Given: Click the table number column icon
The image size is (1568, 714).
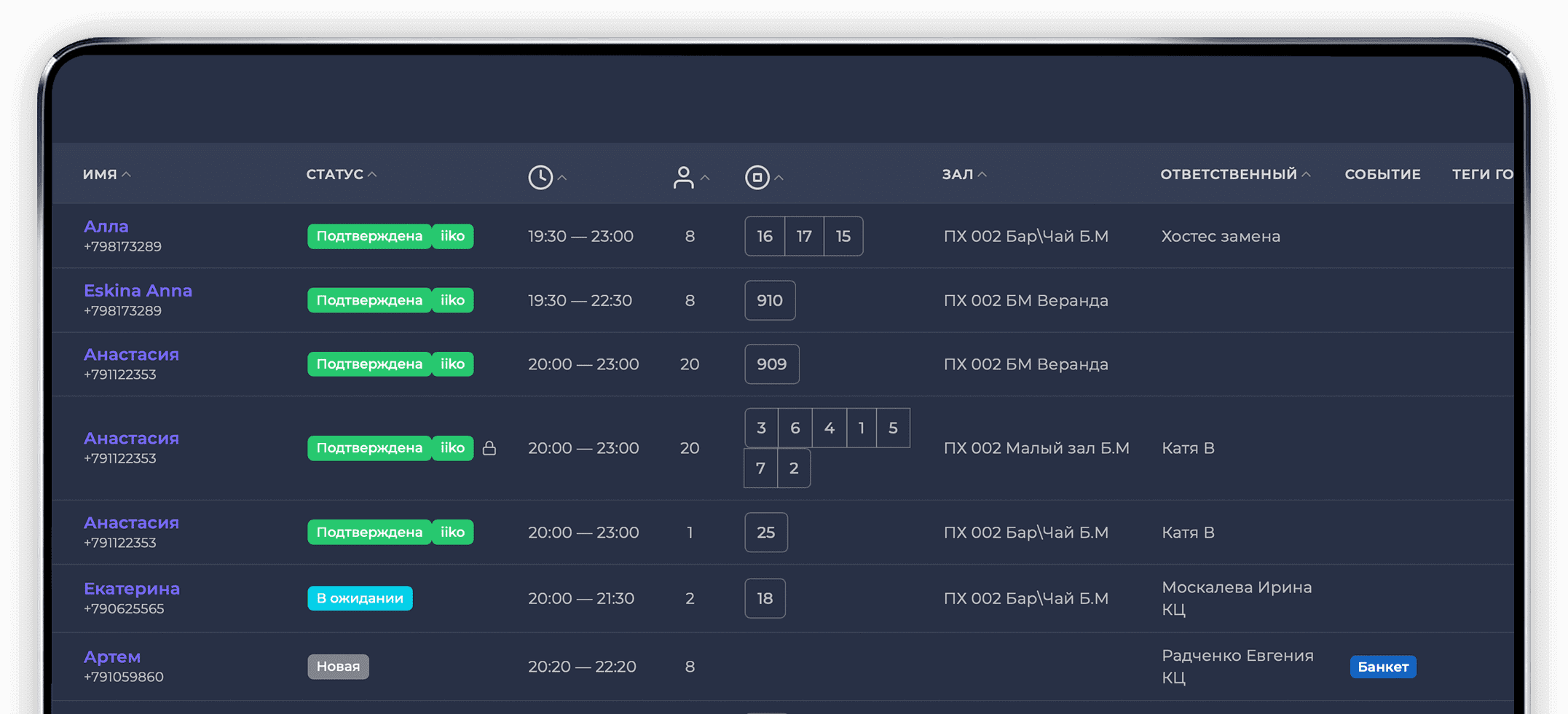Looking at the screenshot, I should 757,177.
